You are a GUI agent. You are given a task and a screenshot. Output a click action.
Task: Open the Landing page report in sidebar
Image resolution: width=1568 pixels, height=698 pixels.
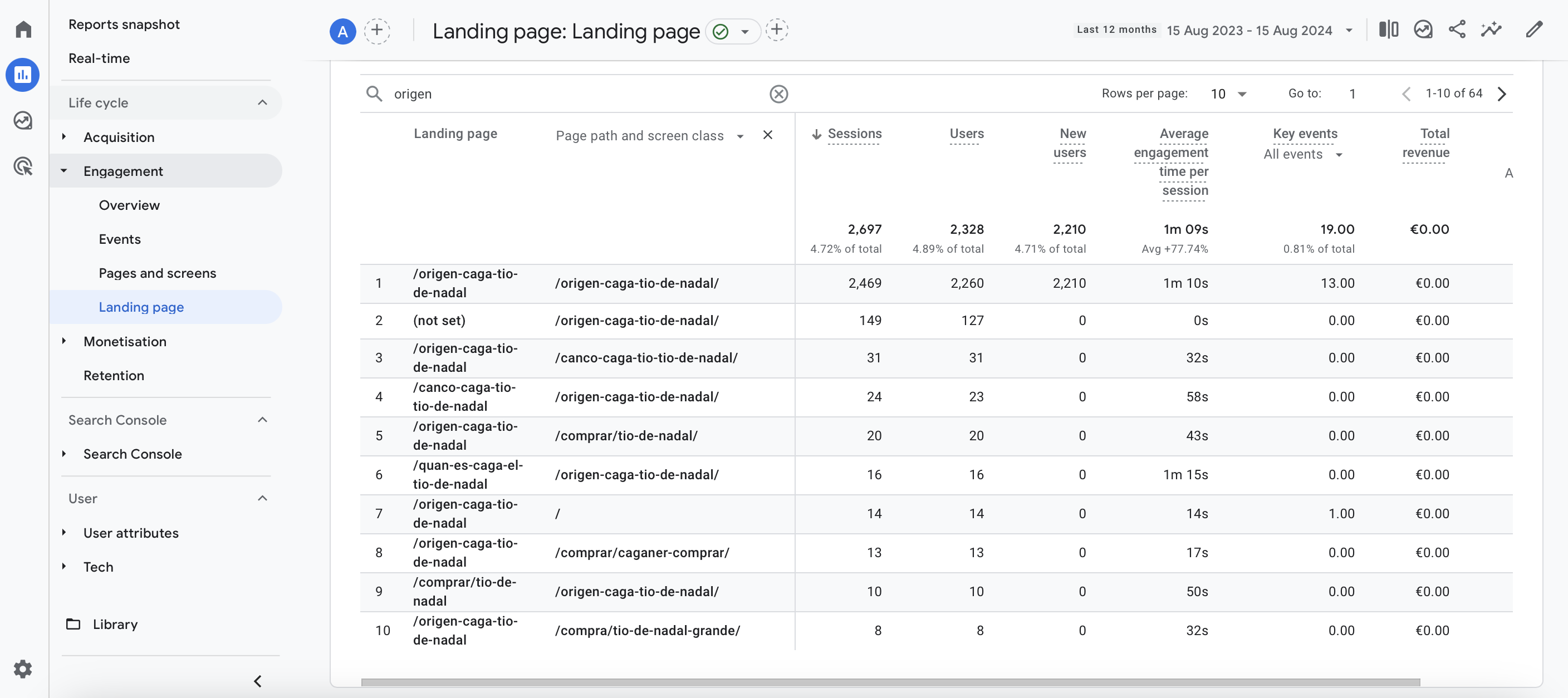coord(141,307)
